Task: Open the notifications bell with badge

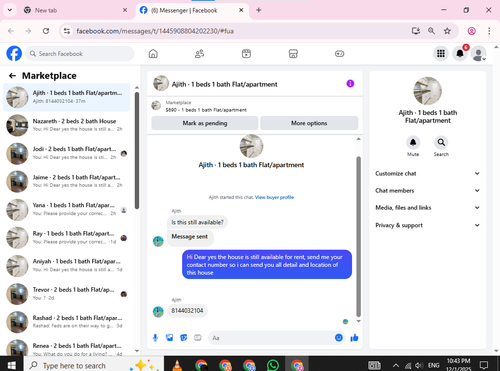Action: pos(460,53)
